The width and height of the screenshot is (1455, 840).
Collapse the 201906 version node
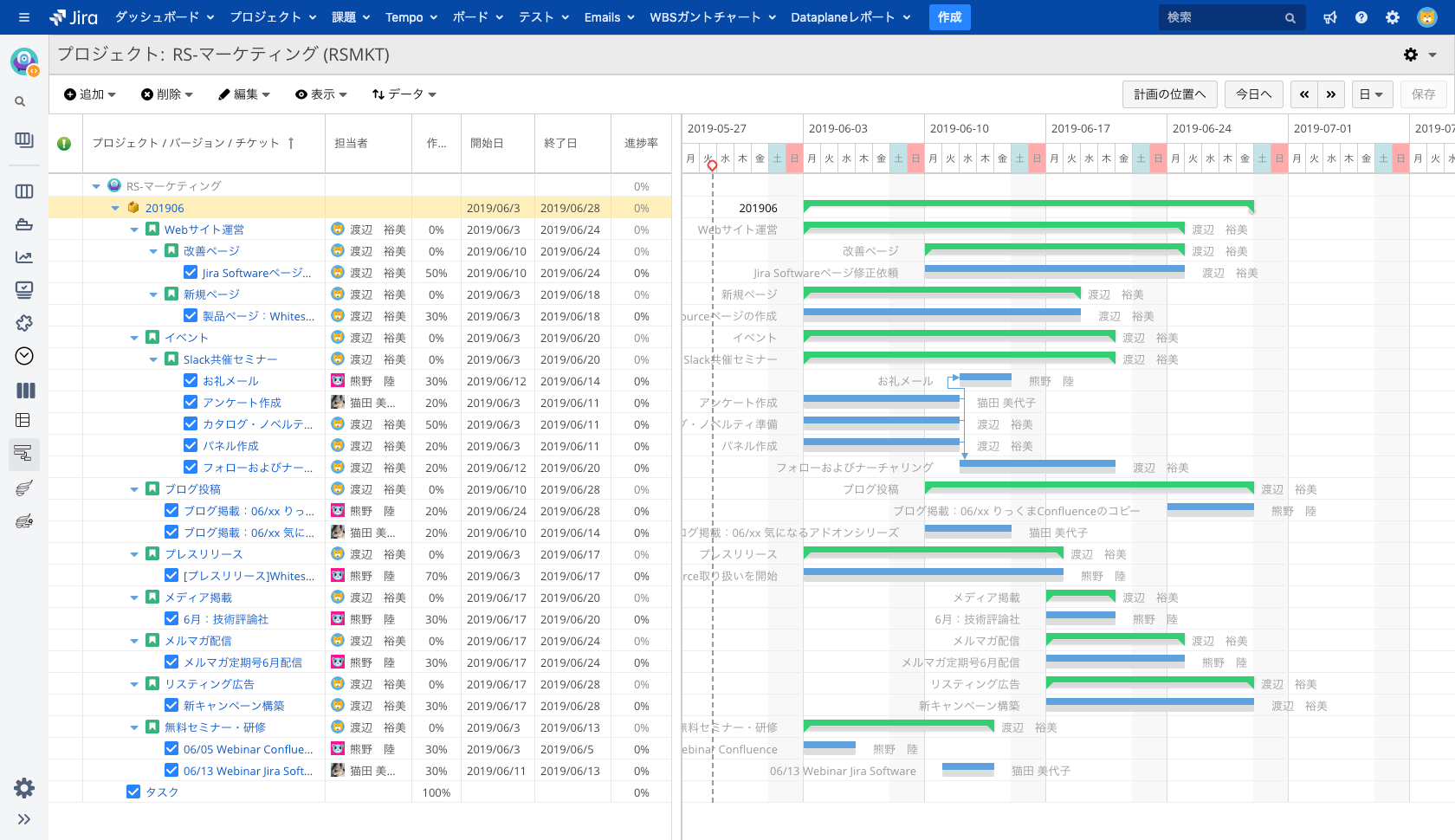click(x=115, y=208)
